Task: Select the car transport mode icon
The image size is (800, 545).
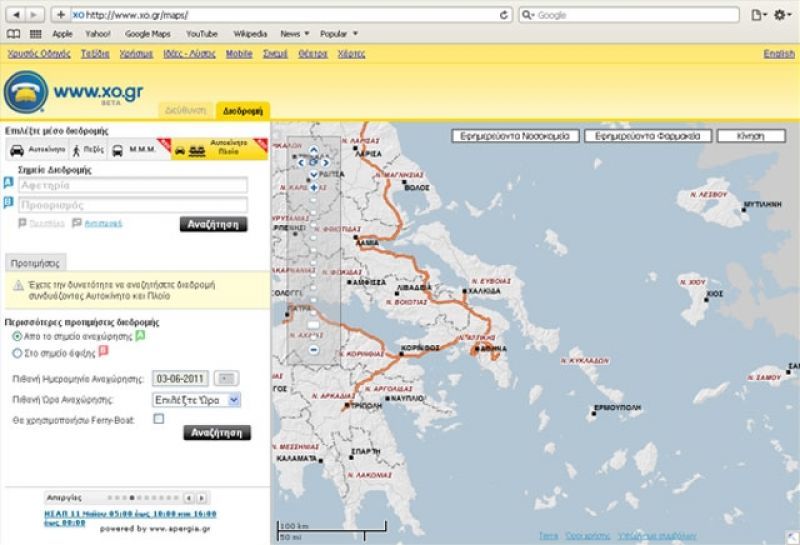Action: pos(17,150)
